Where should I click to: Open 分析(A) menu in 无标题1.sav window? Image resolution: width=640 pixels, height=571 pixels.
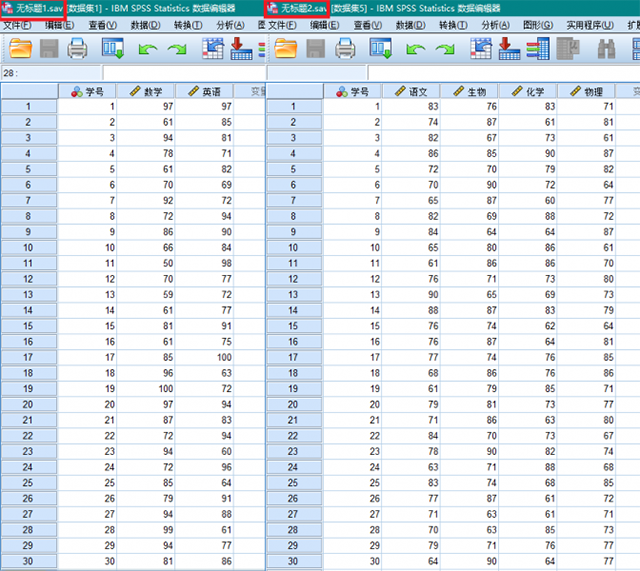[x=231, y=25]
